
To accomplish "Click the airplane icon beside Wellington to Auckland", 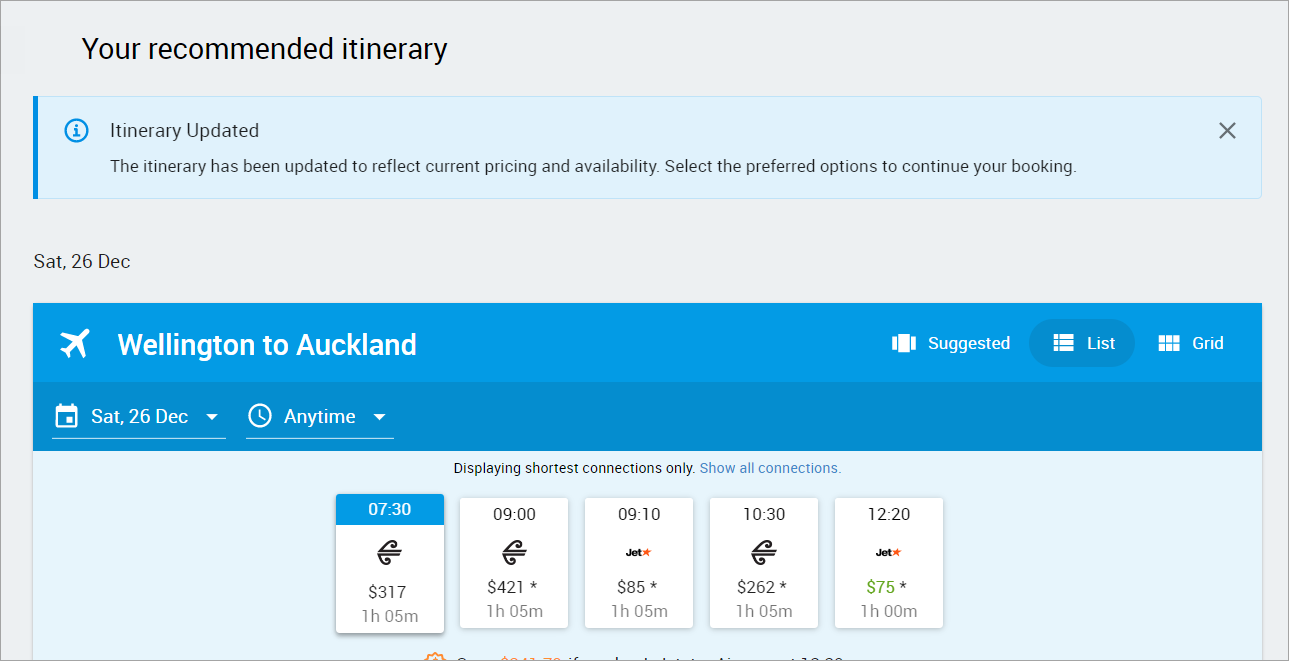I will 74,343.
